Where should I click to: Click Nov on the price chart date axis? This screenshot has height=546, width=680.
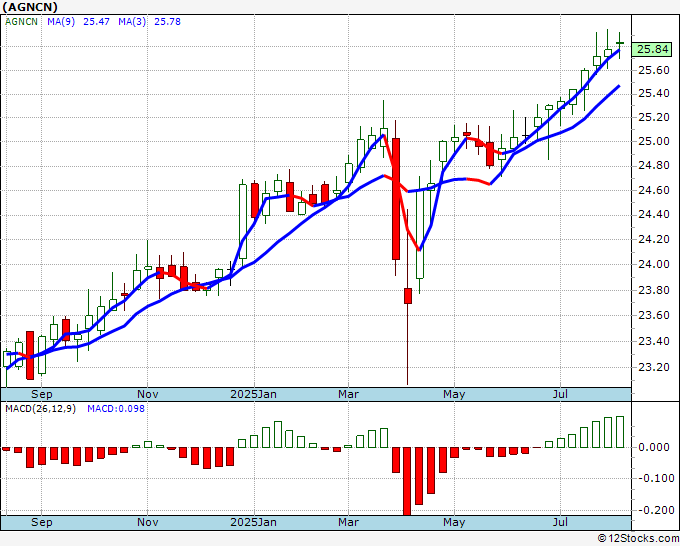[x=147, y=394]
